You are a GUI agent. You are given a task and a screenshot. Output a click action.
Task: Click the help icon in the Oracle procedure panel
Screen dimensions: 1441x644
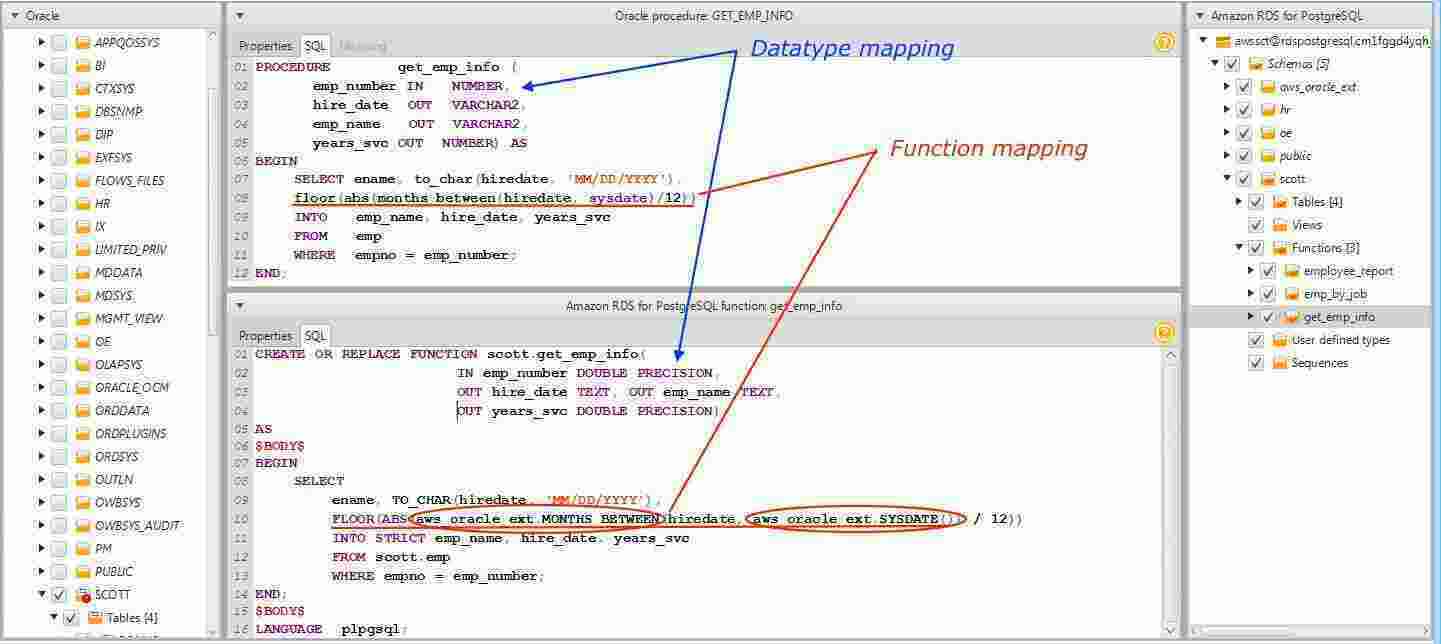(x=1163, y=44)
